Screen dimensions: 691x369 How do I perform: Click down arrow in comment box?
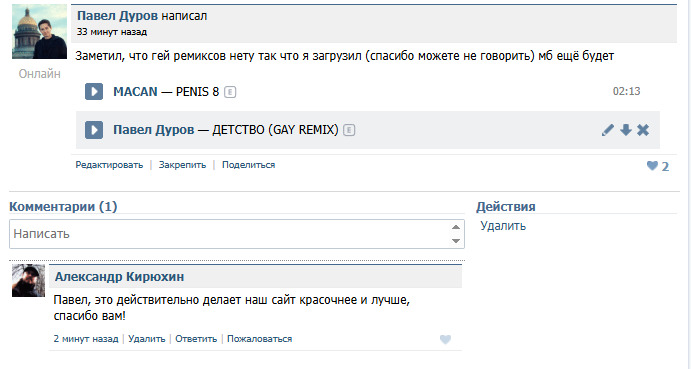456,241
